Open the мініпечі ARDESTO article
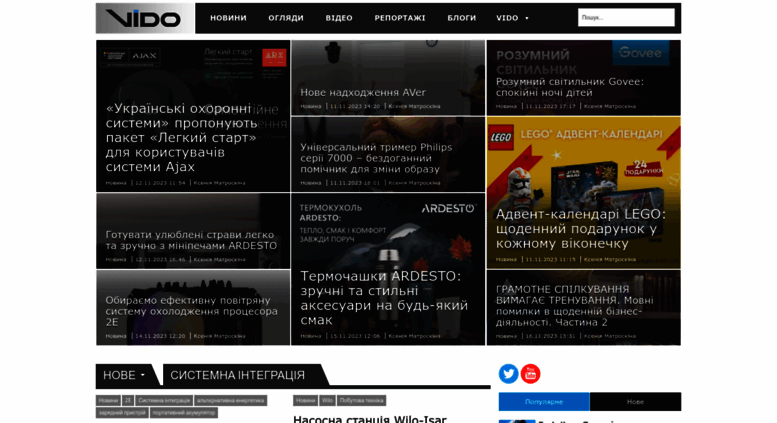The width and height of the screenshot is (777, 423). pyautogui.click(x=191, y=240)
